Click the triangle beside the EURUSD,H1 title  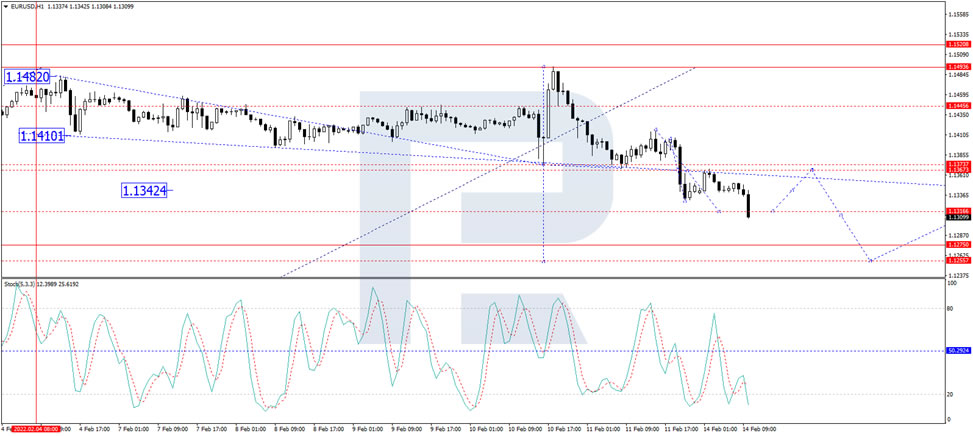[x=6, y=6]
